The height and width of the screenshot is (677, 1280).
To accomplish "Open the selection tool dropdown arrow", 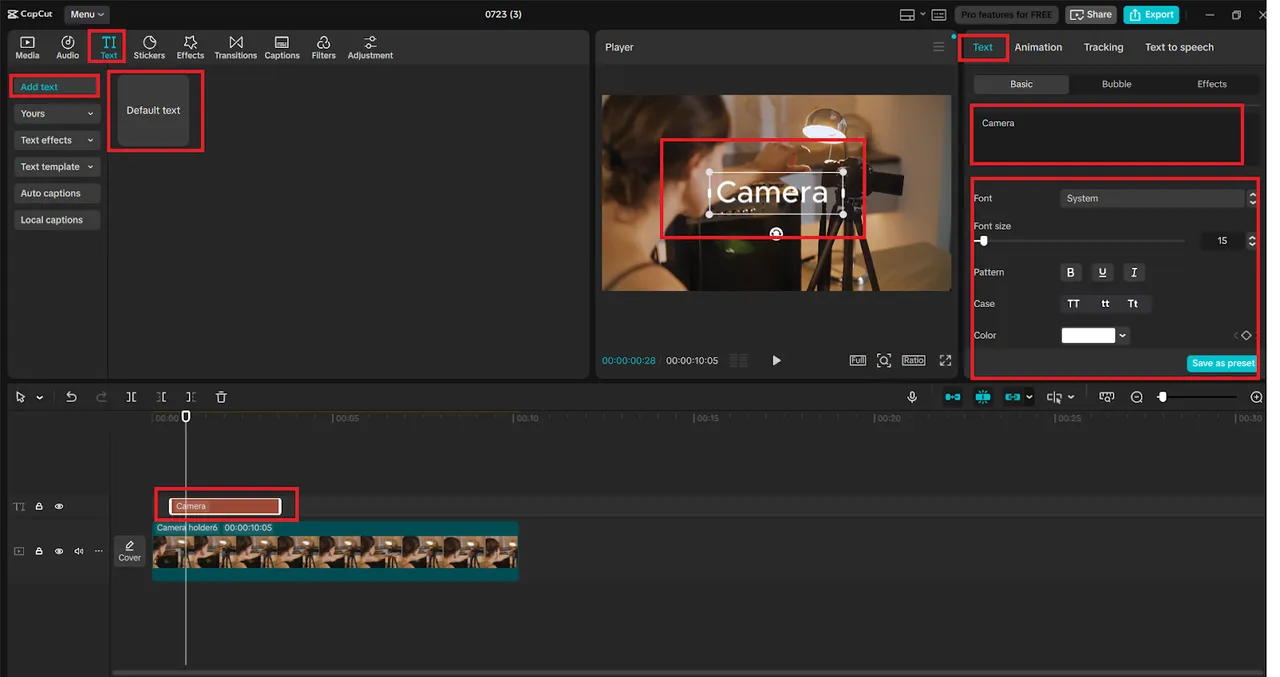I will point(40,397).
